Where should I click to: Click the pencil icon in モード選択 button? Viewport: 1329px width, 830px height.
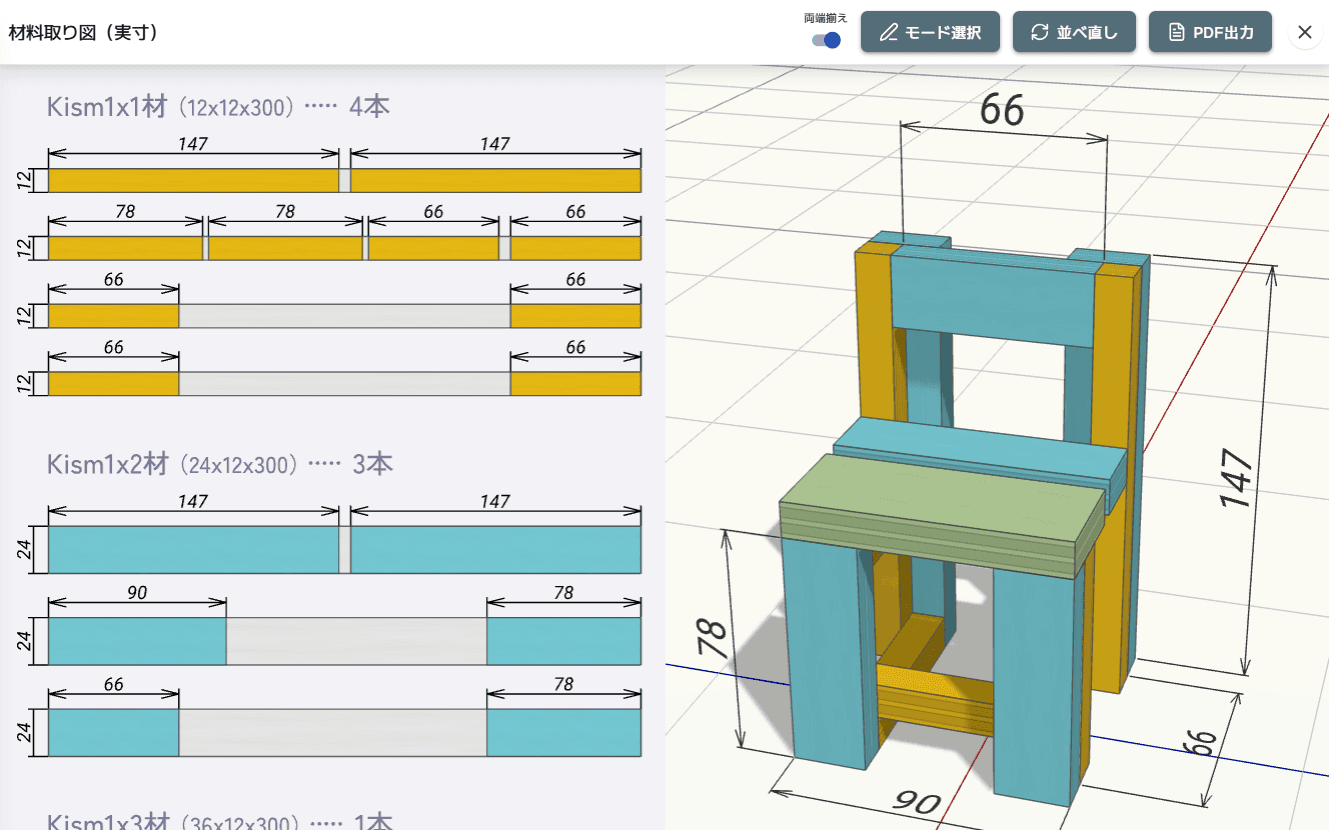888,31
